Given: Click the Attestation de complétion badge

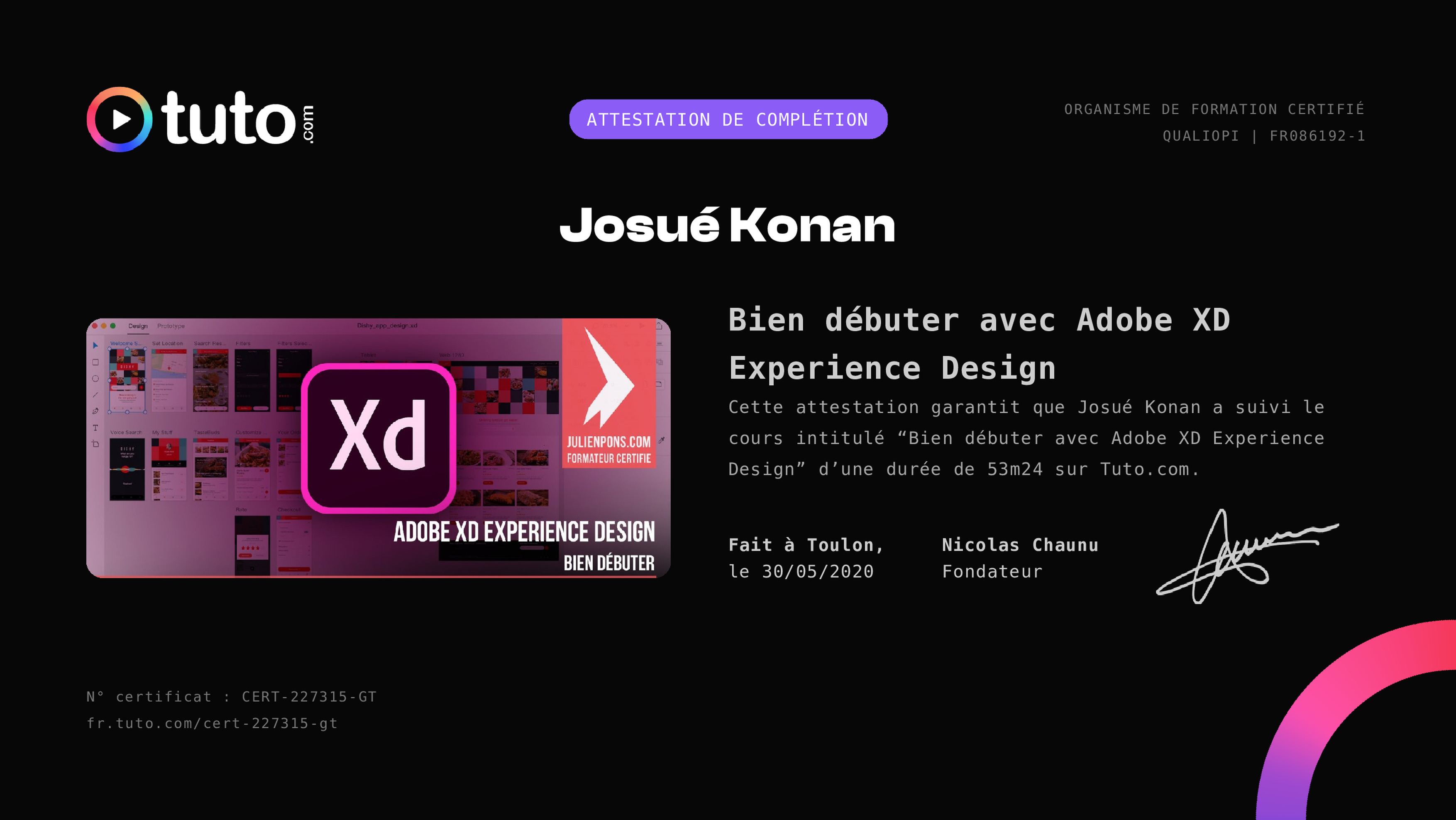Looking at the screenshot, I should click(728, 119).
